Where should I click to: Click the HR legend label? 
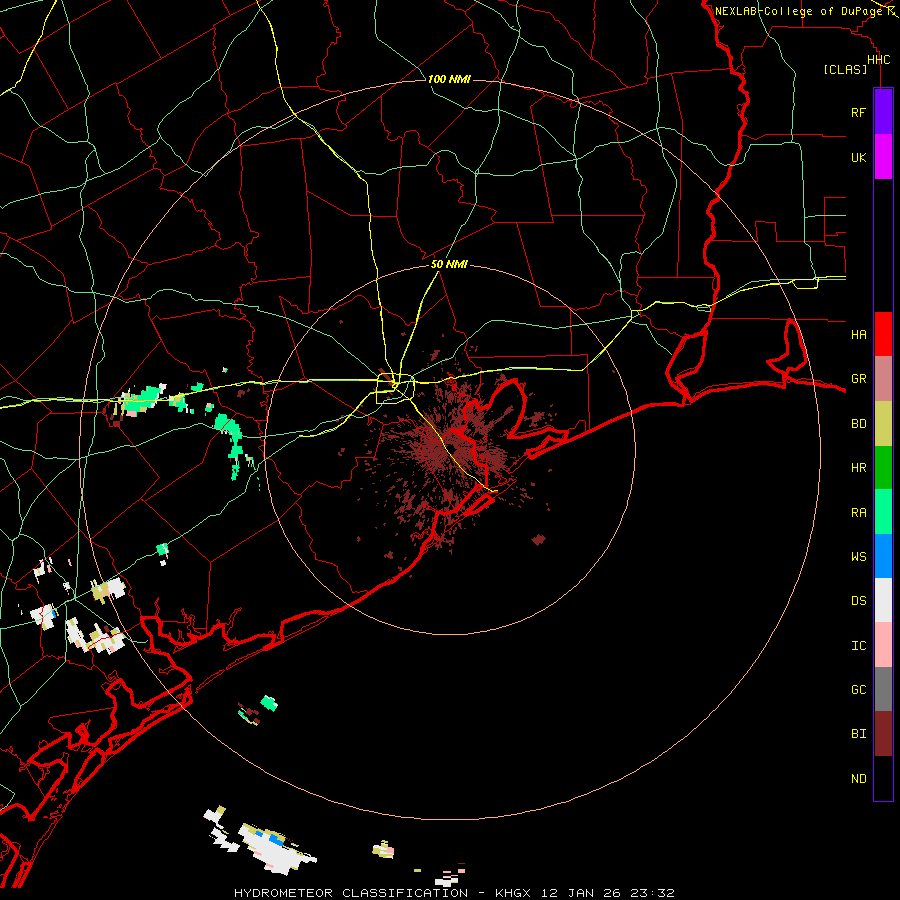[x=858, y=468]
